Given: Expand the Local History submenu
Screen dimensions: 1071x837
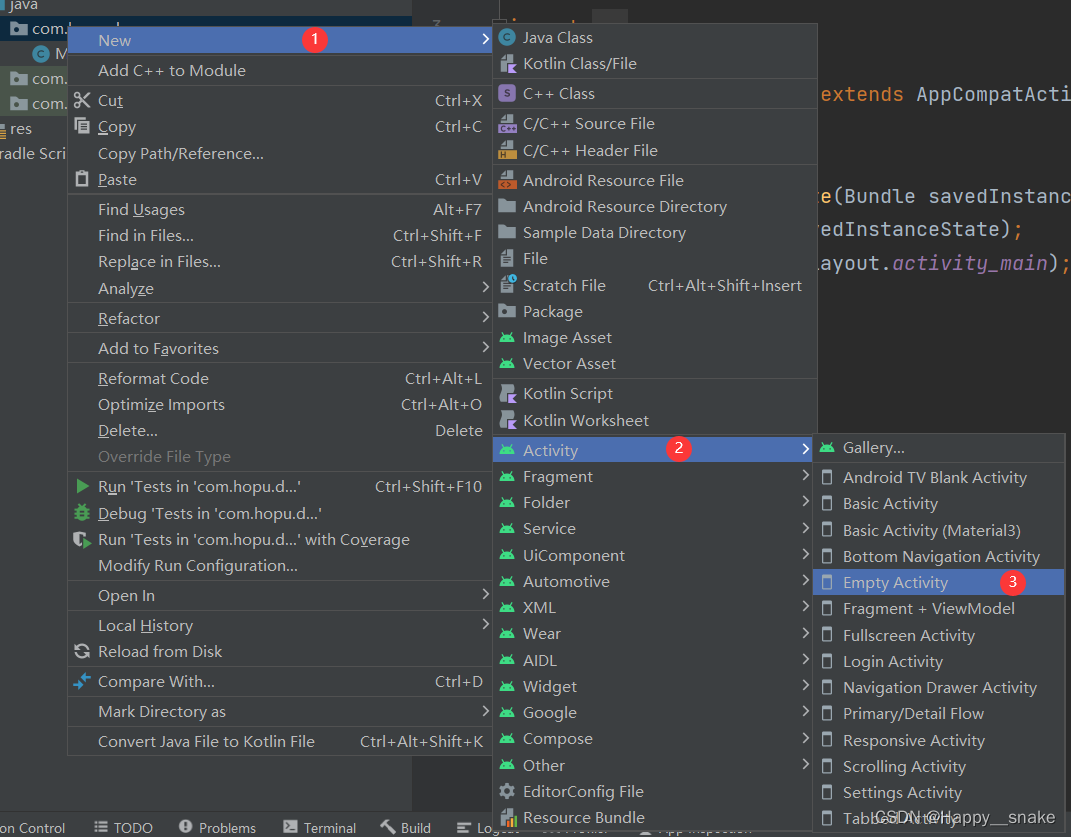Looking at the screenshot, I should coord(486,625).
